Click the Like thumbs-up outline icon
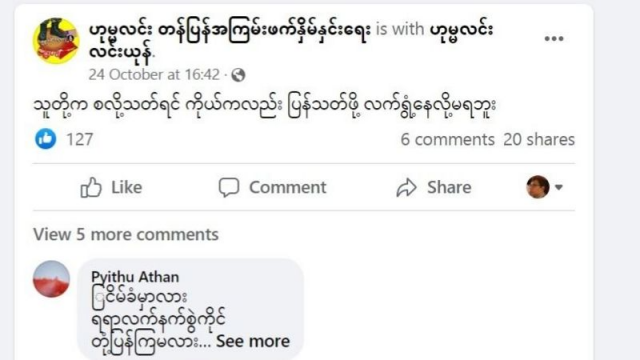The width and height of the screenshot is (640, 360). [91, 187]
